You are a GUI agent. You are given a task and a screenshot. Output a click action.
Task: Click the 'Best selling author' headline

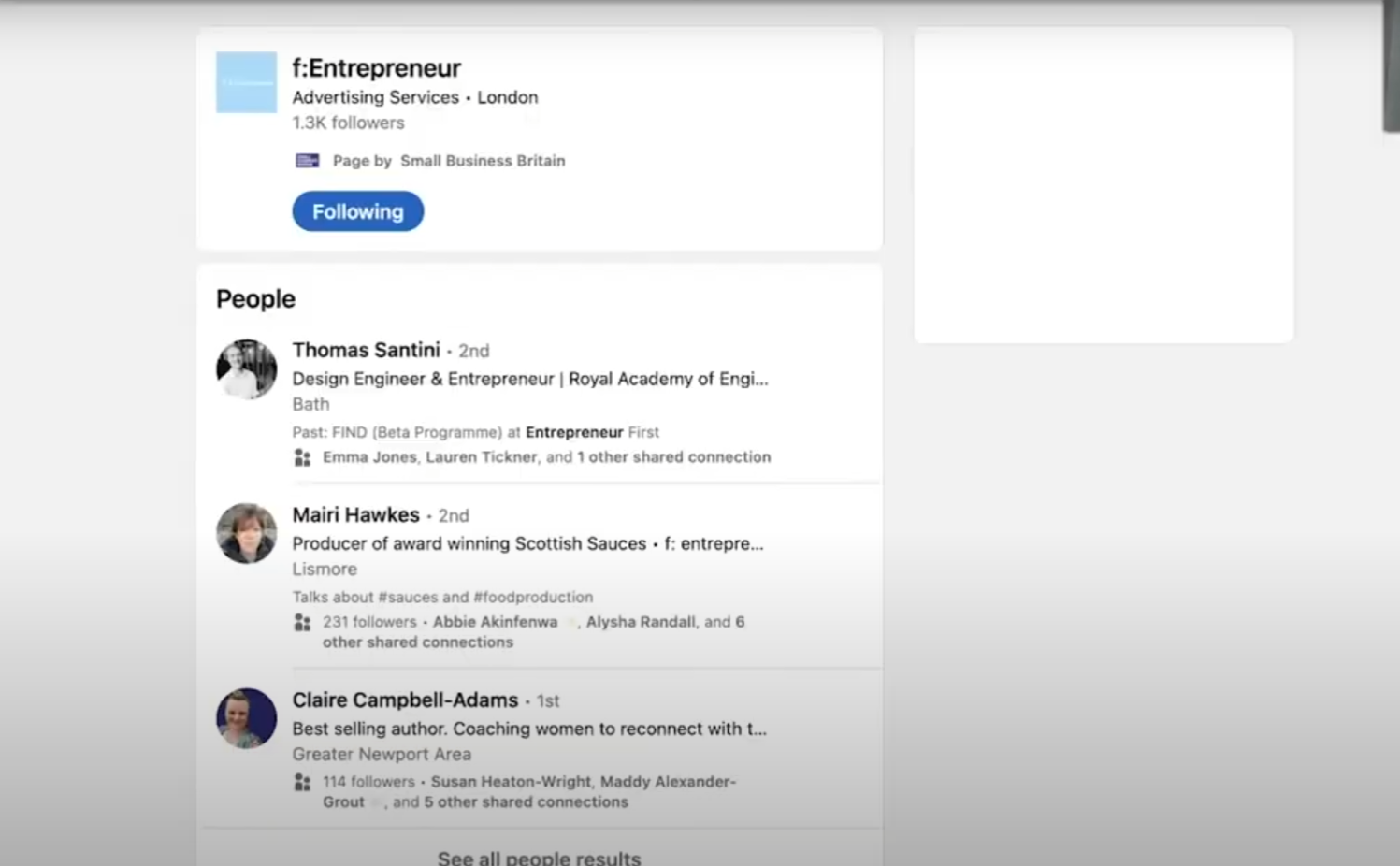pos(529,729)
